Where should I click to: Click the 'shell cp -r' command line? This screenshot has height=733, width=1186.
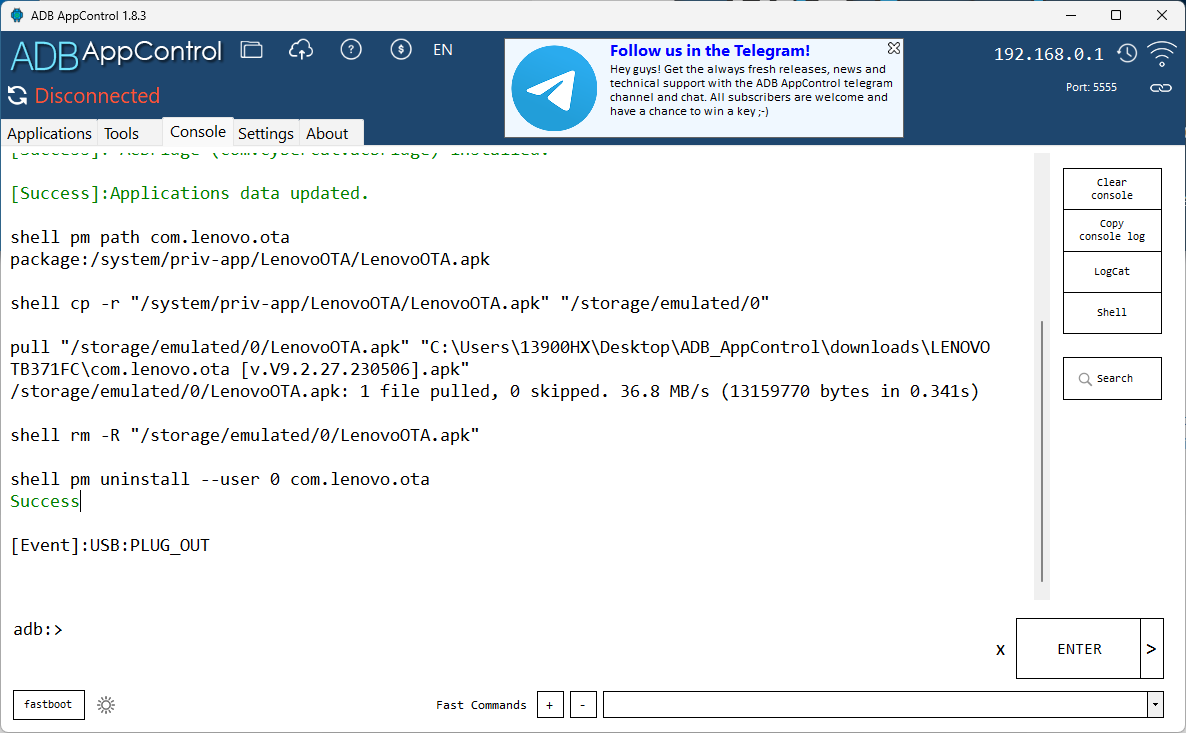coord(390,303)
